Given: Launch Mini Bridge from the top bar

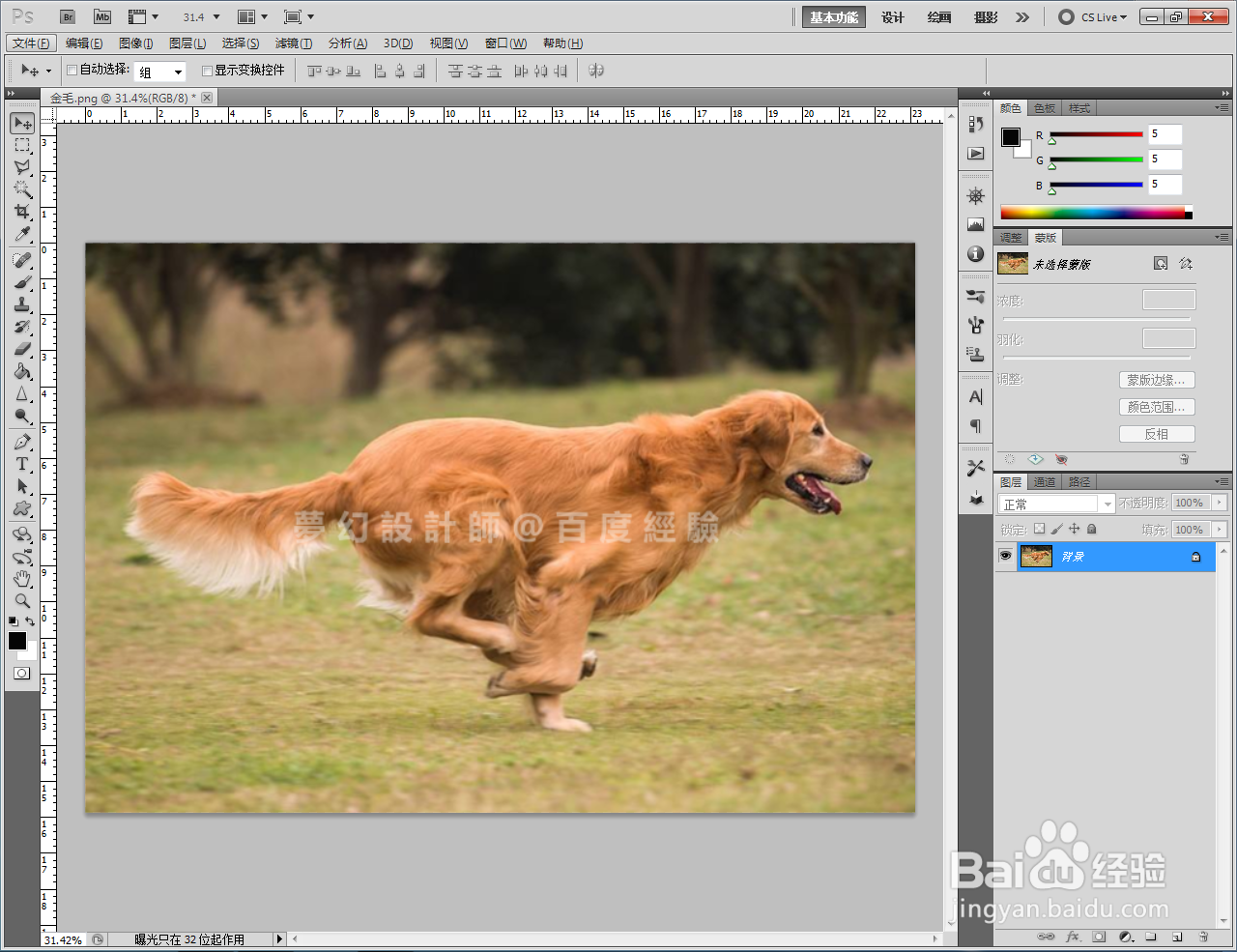Looking at the screenshot, I should pyautogui.click(x=102, y=16).
